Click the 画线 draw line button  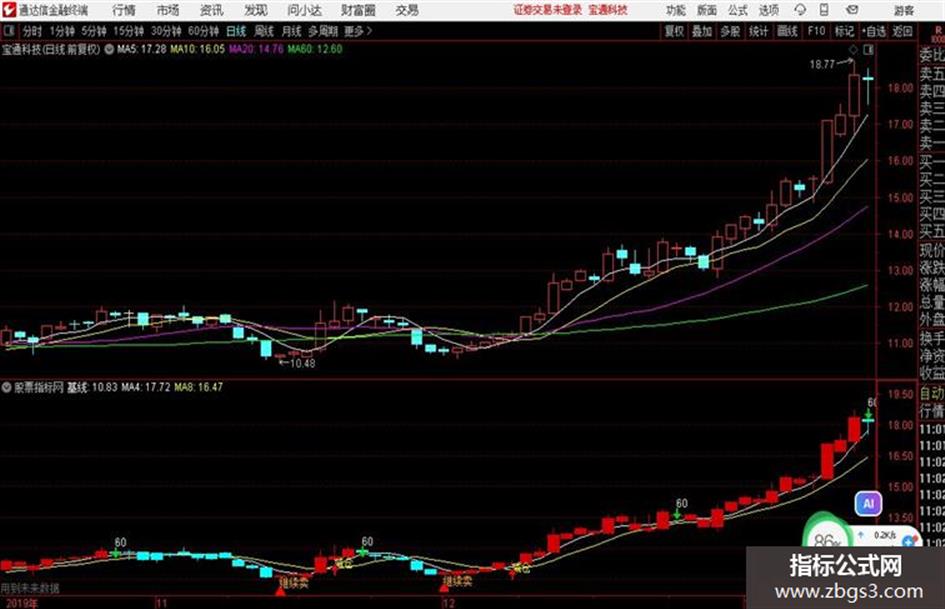click(x=787, y=31)
